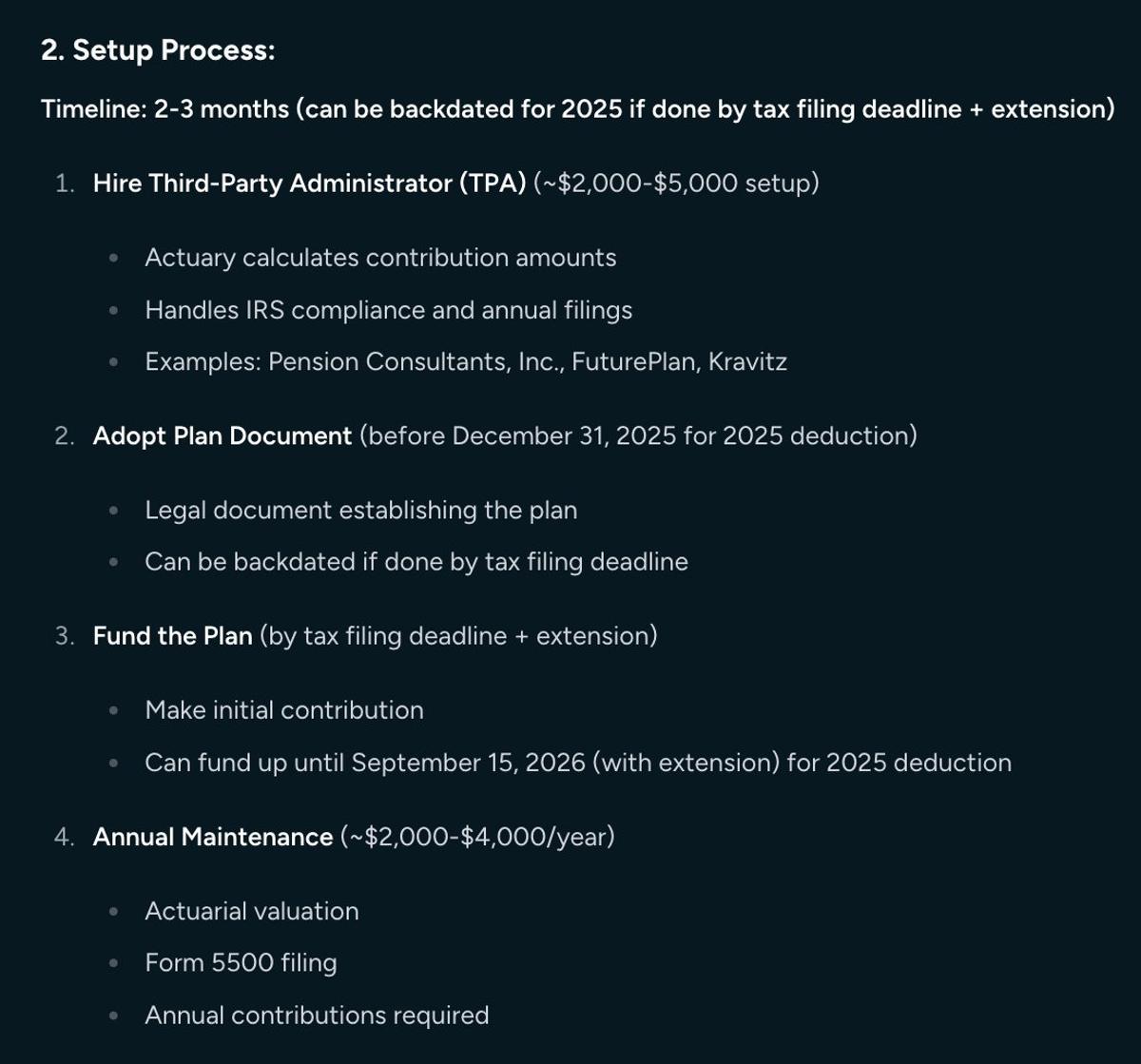Image resolution: width=1141 pixels, height=1064 pixels.
Task: Click the "Fund the Plan" bold text
Action: 173,636
